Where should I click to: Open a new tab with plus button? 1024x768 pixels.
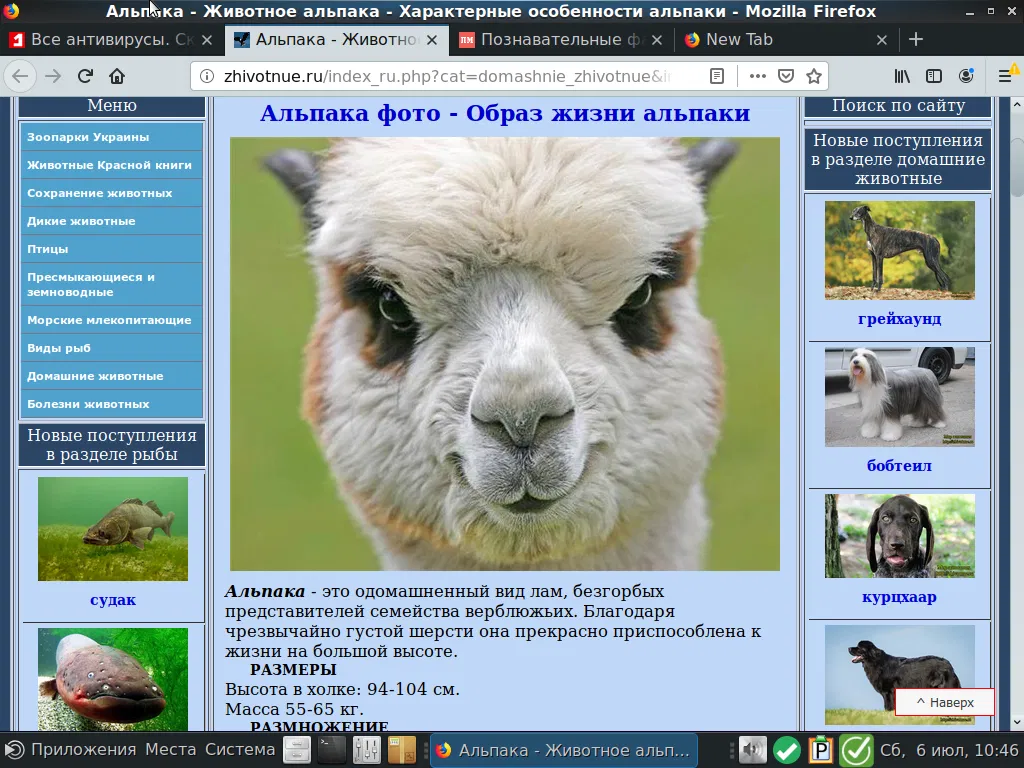[x=916, y=40]
